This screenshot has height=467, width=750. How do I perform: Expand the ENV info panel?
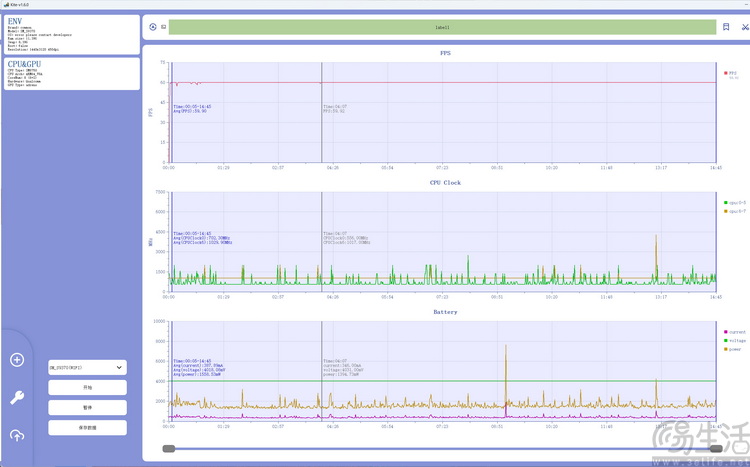point(72,34)
